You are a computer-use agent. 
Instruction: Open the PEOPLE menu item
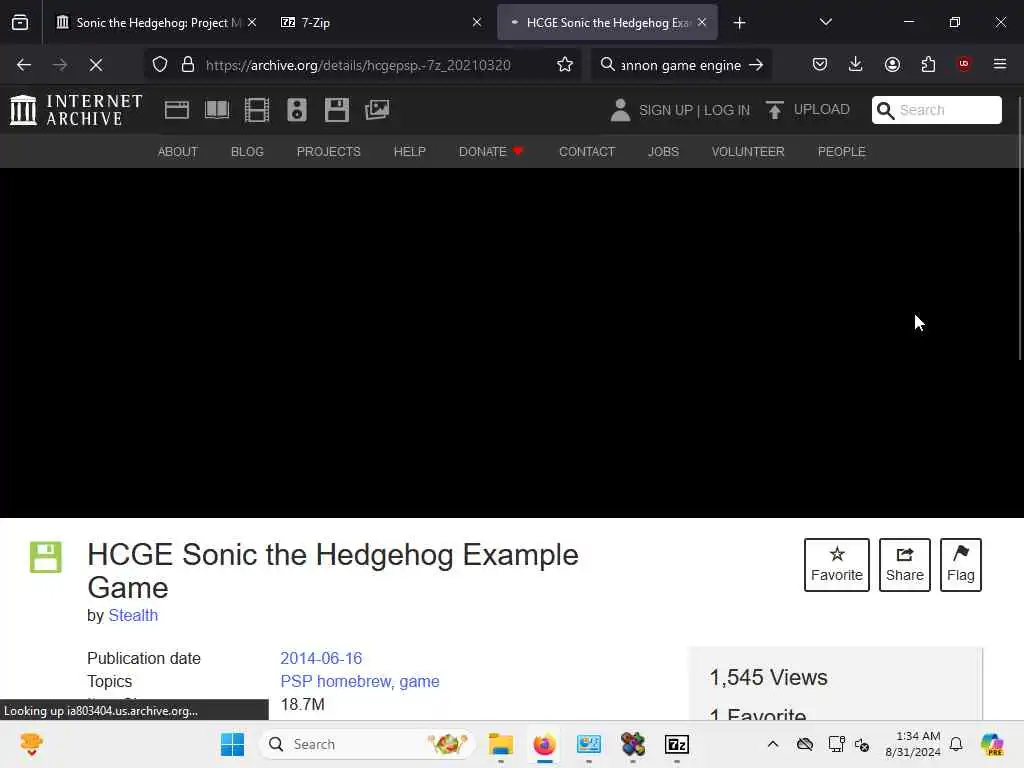pos(842,152)
